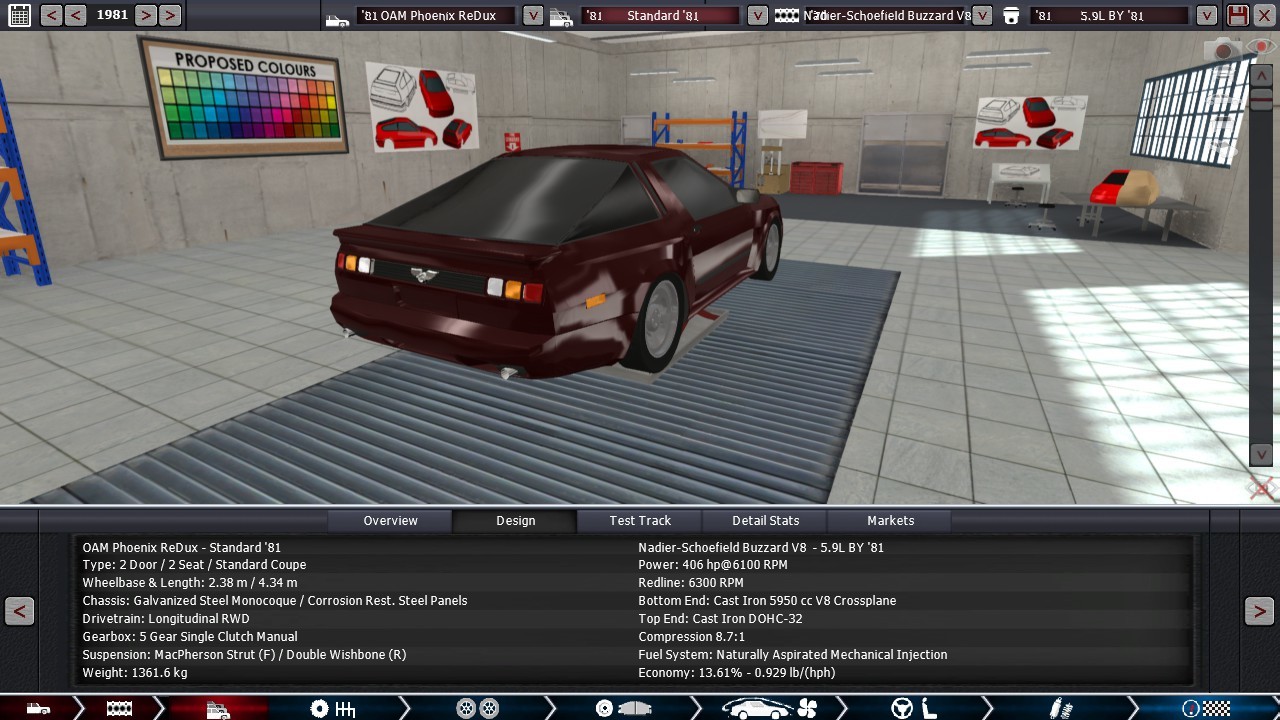Open the gearbox and drivetrain section
The width and height of the screenshot is (1280, 720).
(x=333, y=709)
